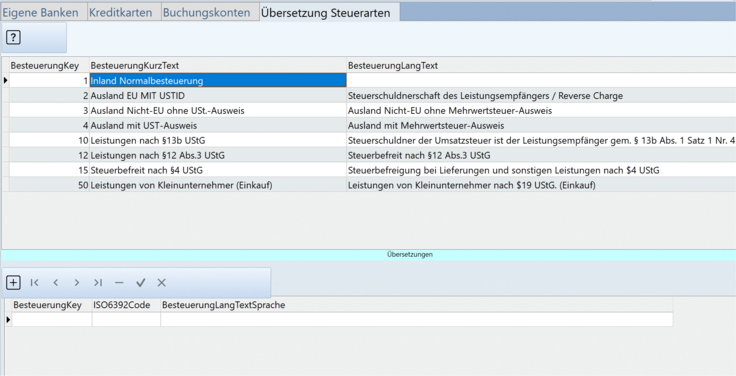
Task: Open the help question mark icon
Action: coord(13,37)
